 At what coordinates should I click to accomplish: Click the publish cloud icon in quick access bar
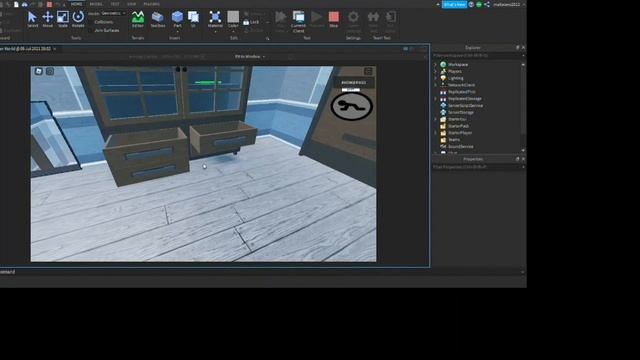(x=24, y=4)
